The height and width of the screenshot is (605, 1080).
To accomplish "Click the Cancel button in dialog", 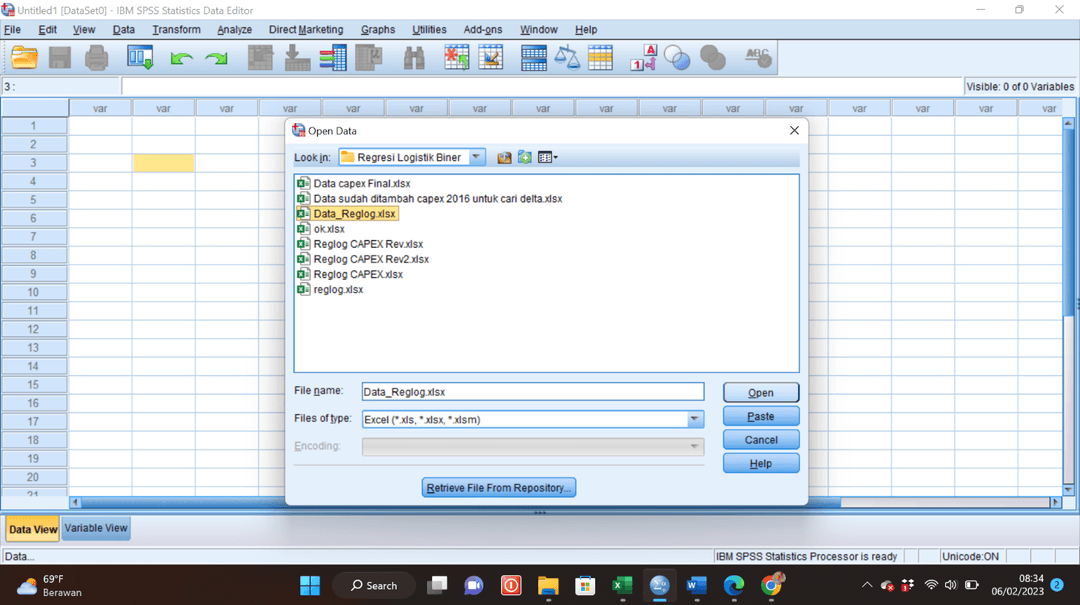I will [x=761, y=440].
